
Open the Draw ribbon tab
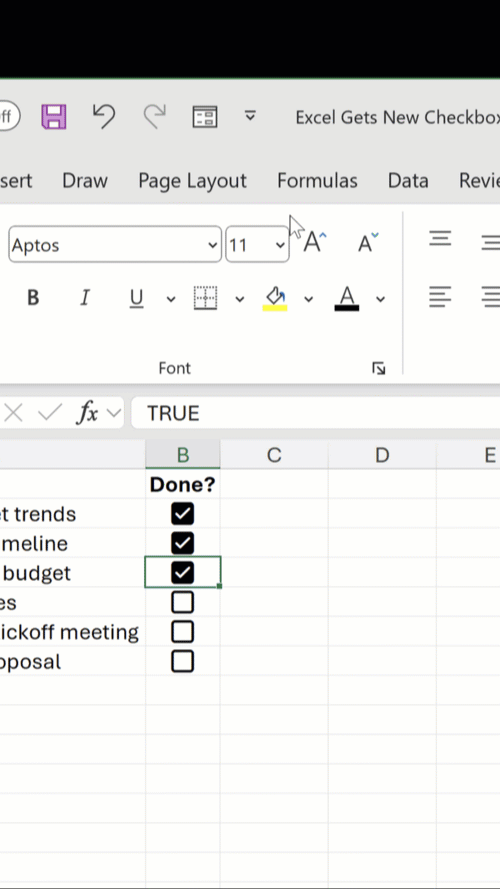tap(85, 181)
